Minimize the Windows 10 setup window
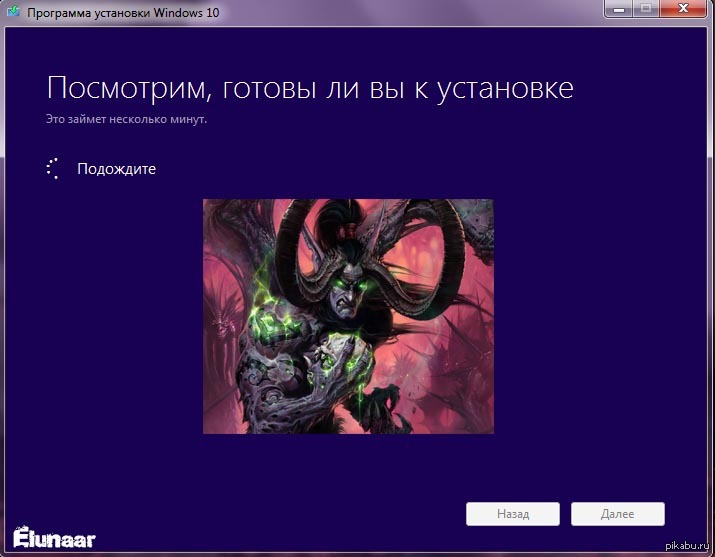The image size is (715, 557). (x=618, y=8)
